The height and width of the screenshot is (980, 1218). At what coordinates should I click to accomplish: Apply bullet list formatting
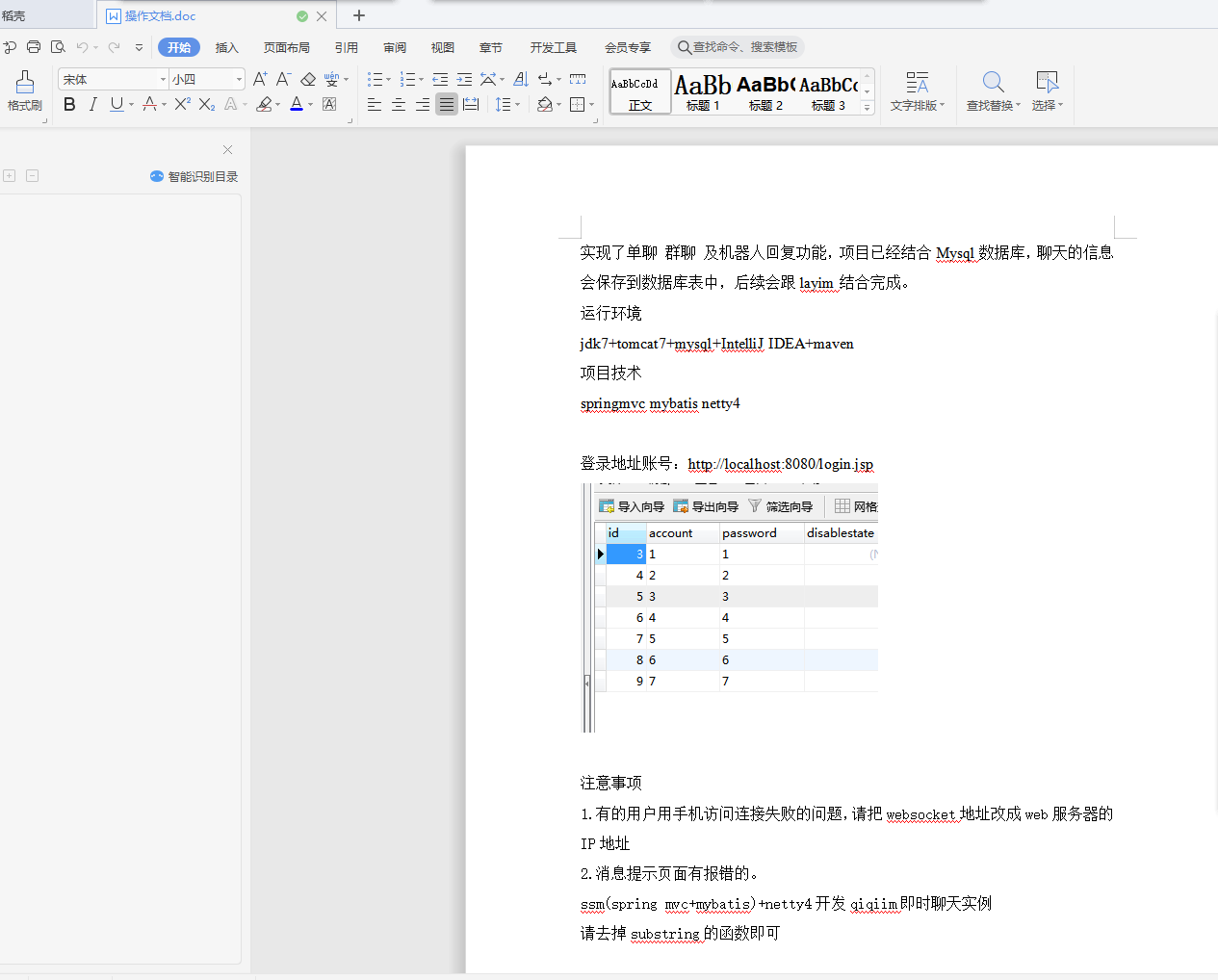coord(376,78)
